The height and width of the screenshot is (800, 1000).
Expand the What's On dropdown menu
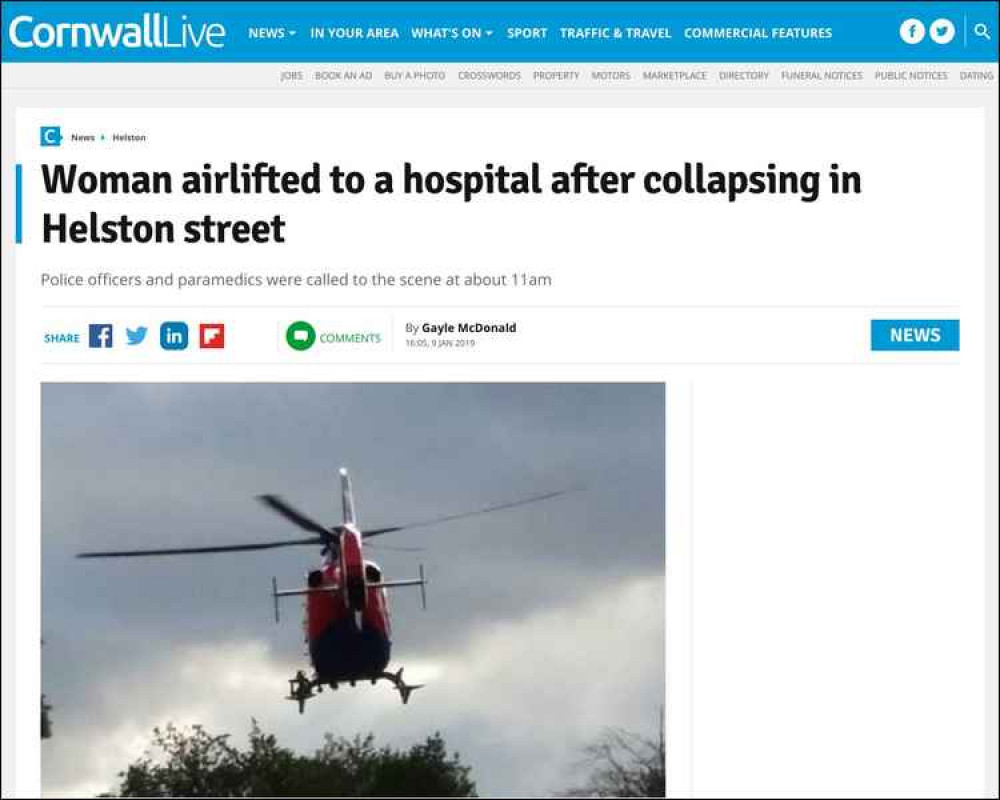(x=452, y=33)
